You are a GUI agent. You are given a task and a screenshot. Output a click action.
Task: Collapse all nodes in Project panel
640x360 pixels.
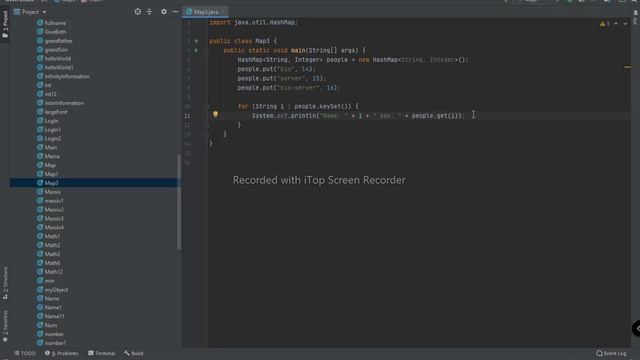pyautogui.click(x=149, y=12)
